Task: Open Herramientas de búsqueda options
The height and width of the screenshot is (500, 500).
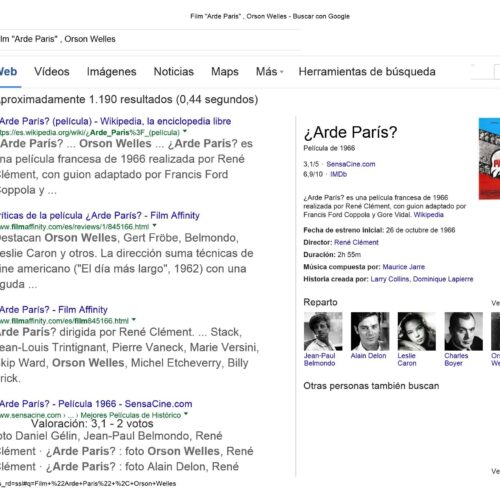Action: [x=367, y=72]
